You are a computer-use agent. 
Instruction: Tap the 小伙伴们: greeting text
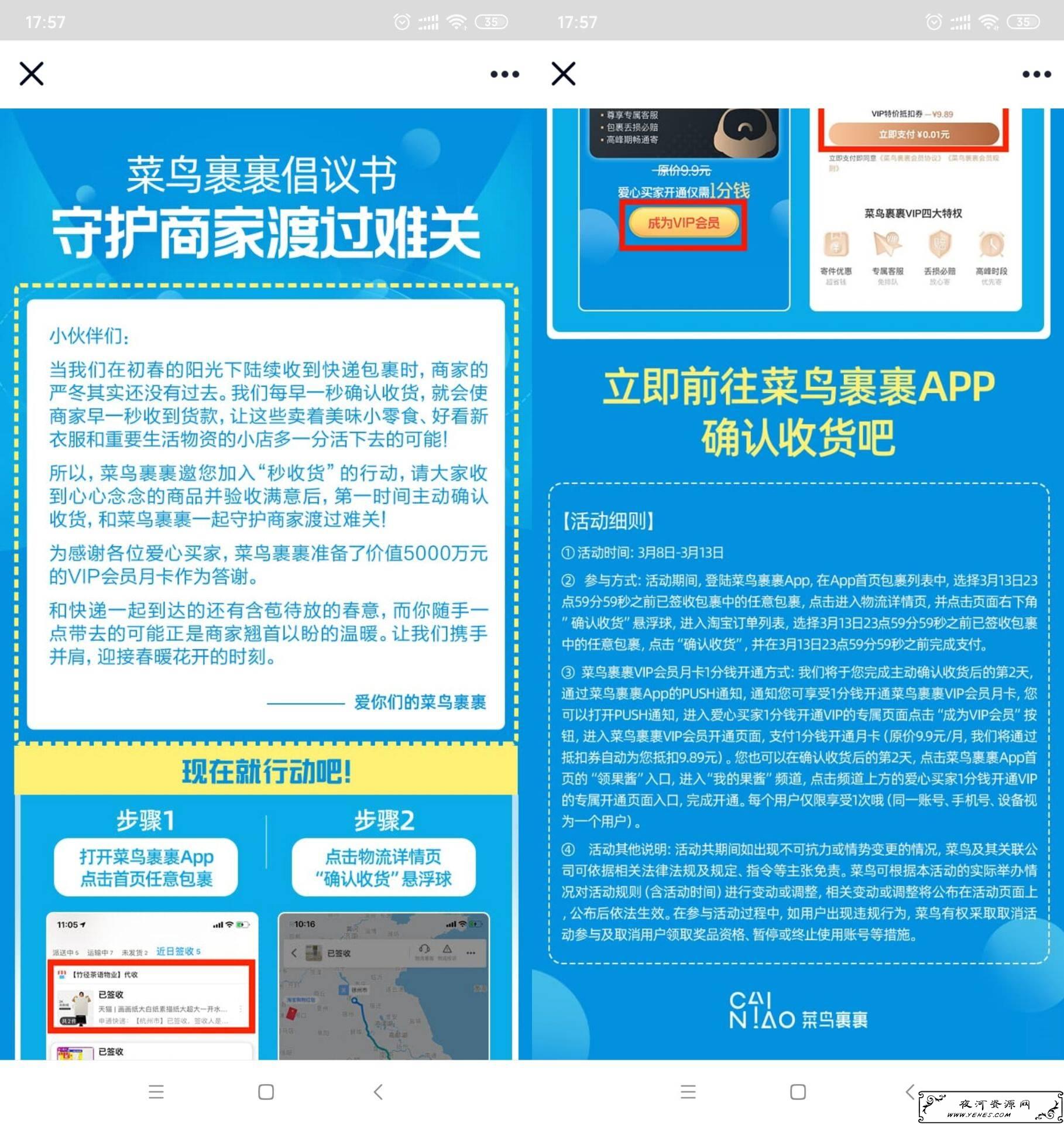click(90, 336)
